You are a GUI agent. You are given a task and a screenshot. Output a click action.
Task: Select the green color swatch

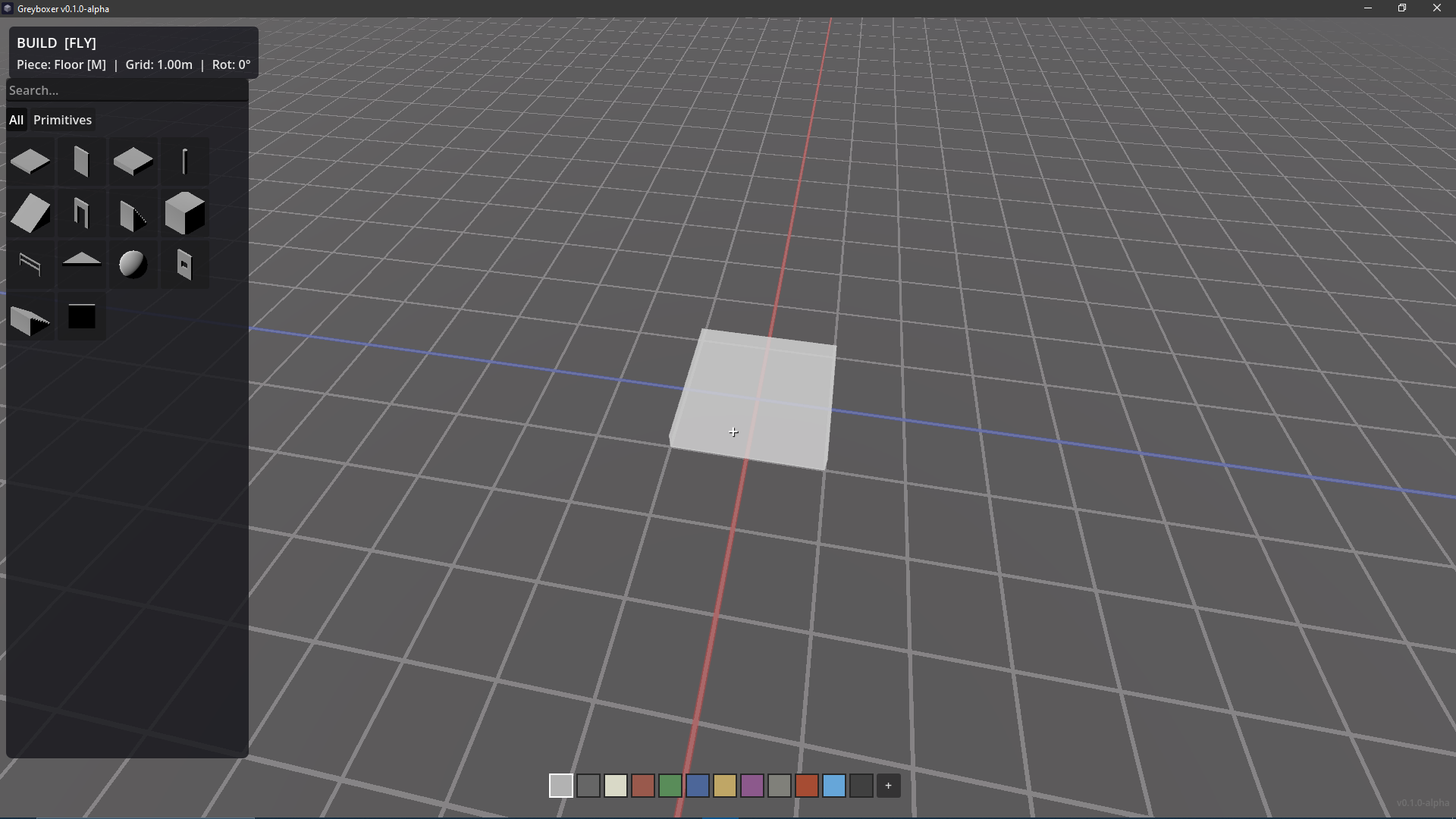click(x=670, y=786)
